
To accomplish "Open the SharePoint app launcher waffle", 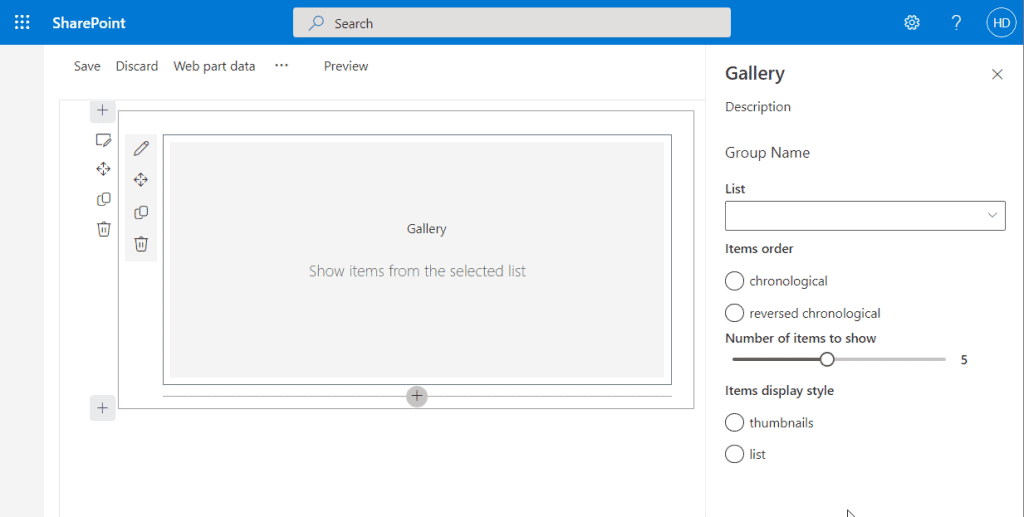I will (x=22, y=23).
